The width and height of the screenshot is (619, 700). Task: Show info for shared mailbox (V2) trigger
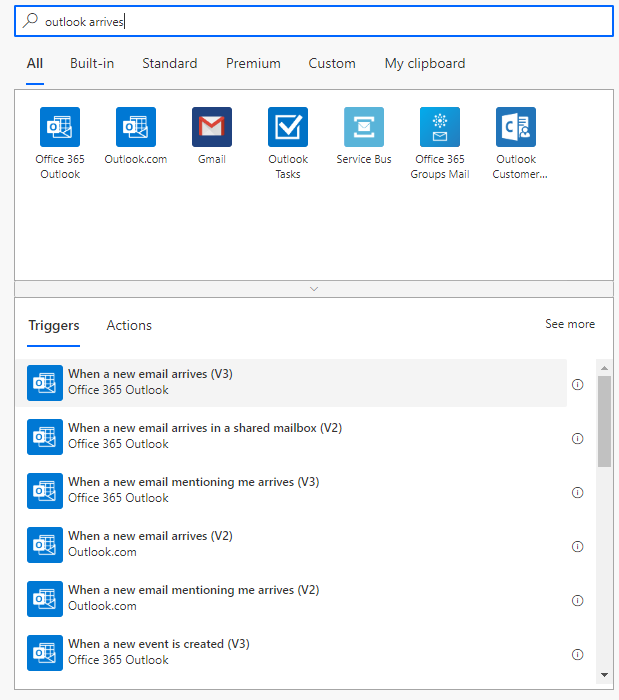click(x=577, y=438)
